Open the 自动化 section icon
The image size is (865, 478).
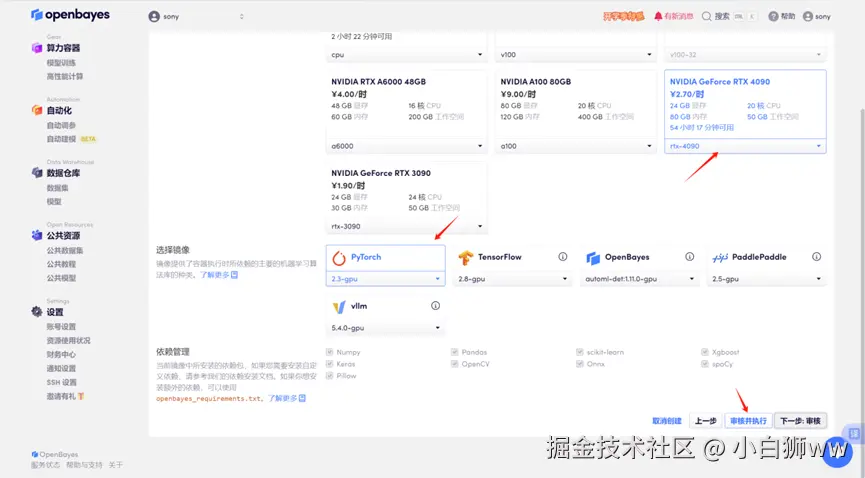[37, 110]
